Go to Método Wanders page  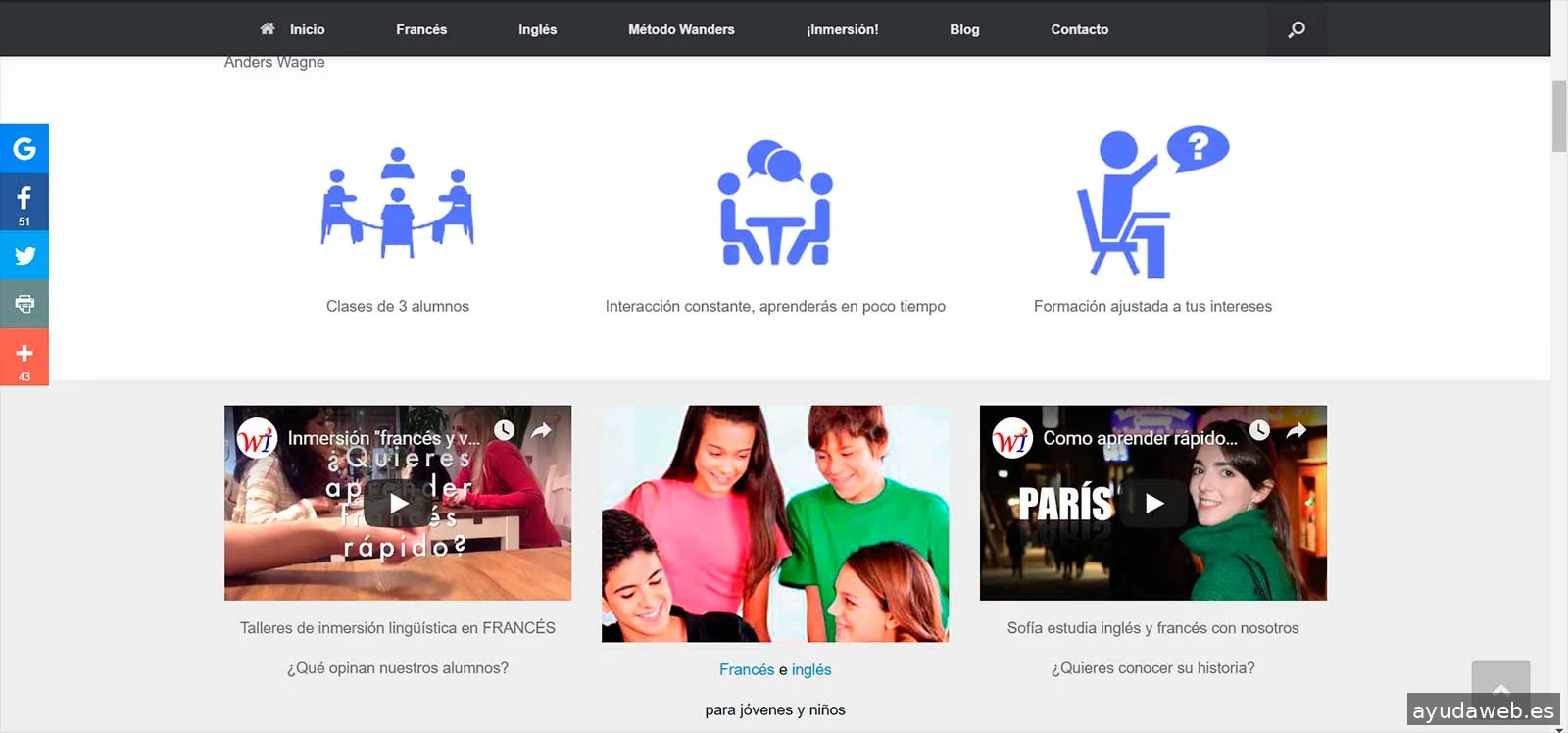pos(681,29)
